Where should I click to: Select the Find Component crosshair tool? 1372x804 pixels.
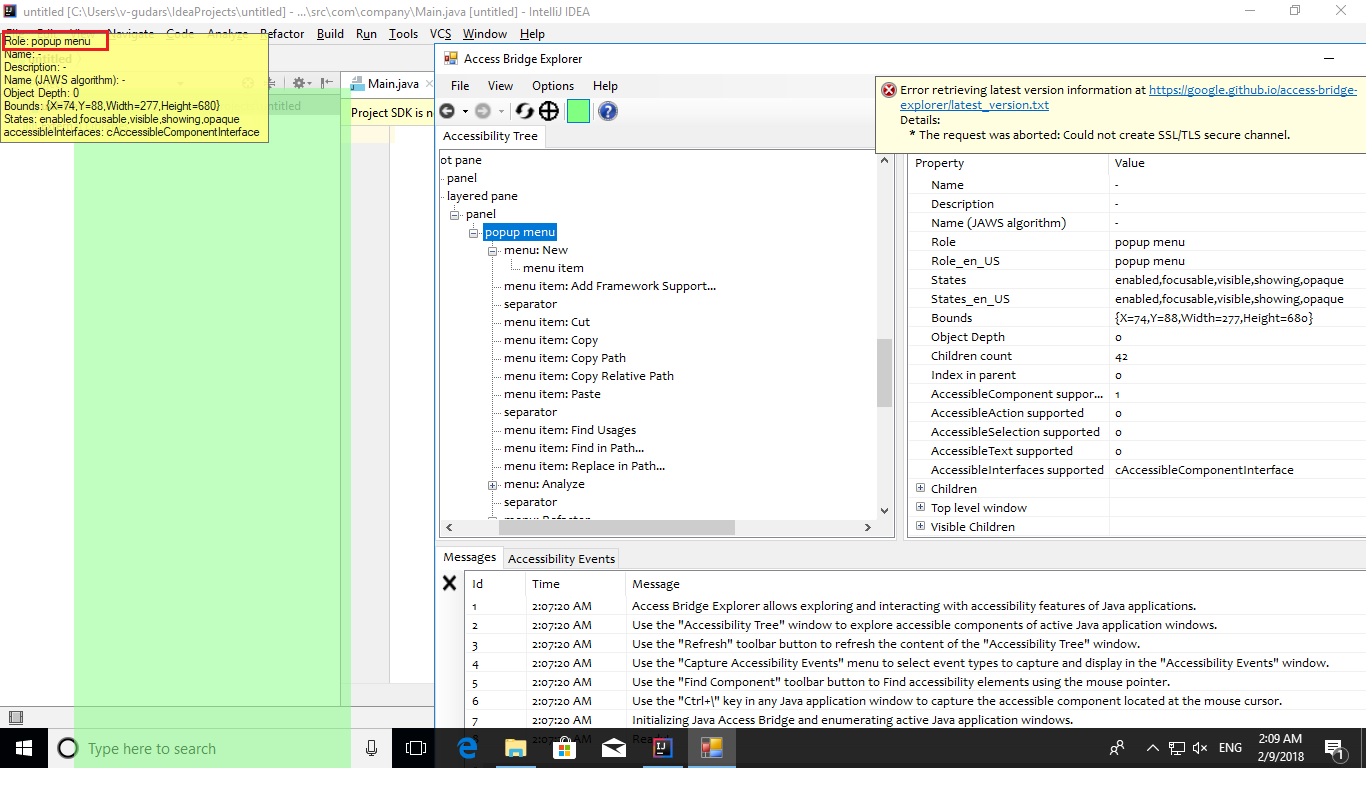point(548,111)
